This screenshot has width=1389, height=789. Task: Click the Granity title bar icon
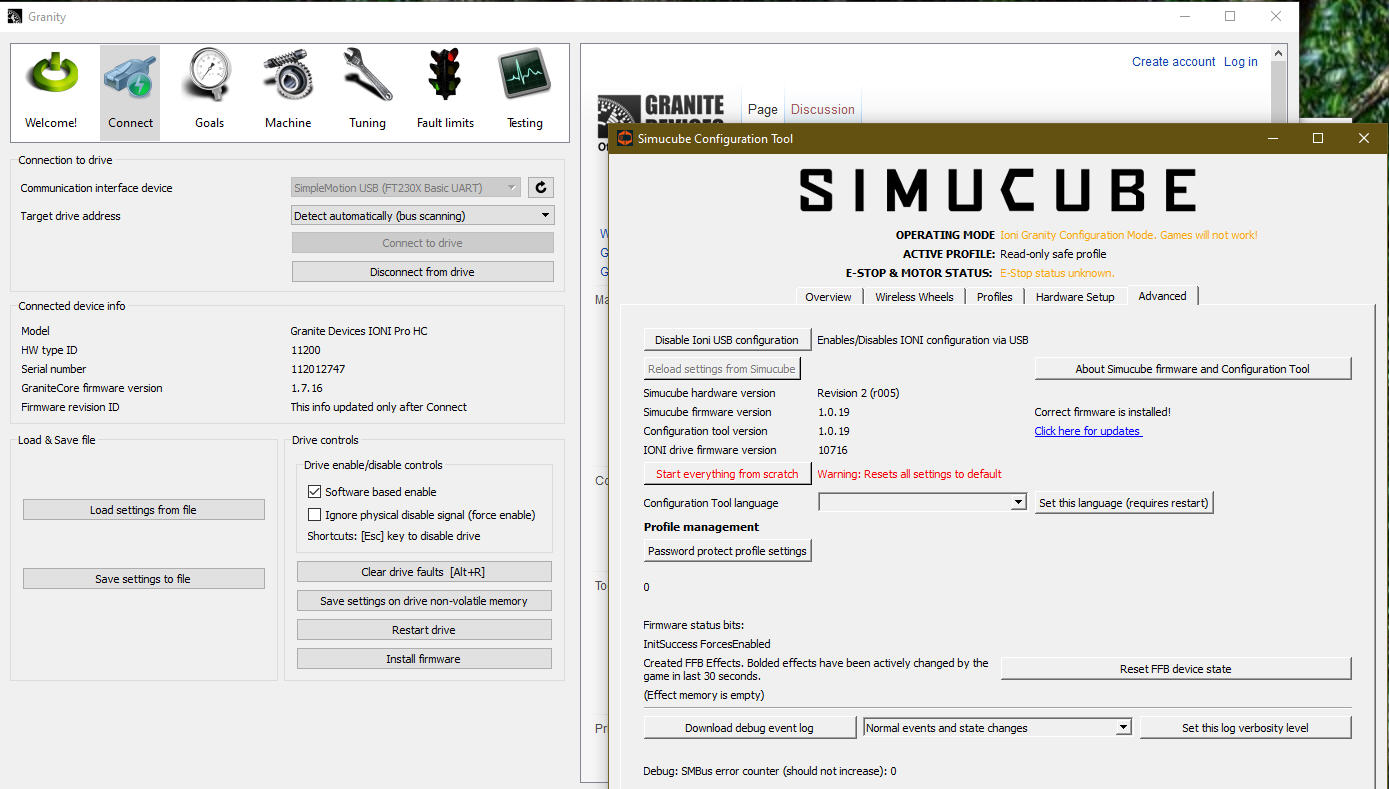point(16,17)
